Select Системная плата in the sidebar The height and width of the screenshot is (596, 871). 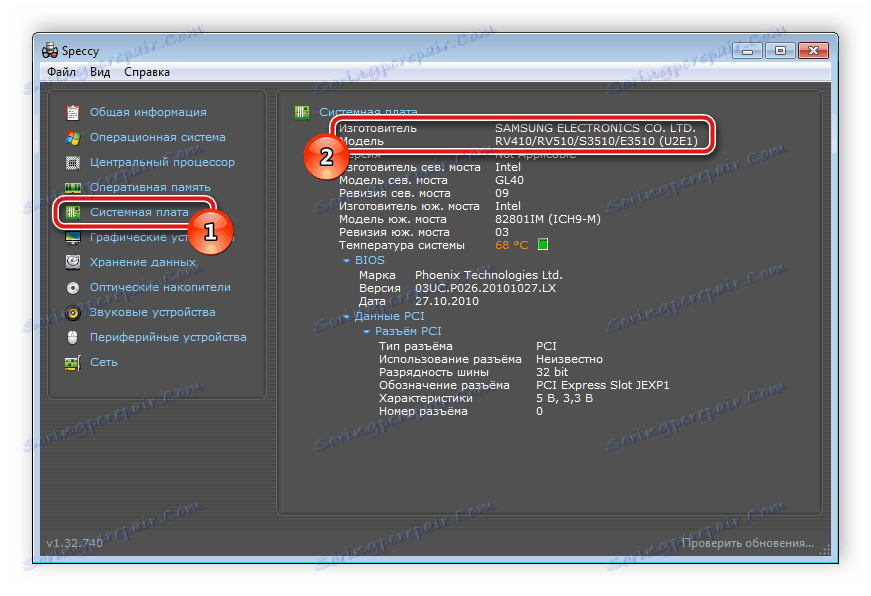139,212
